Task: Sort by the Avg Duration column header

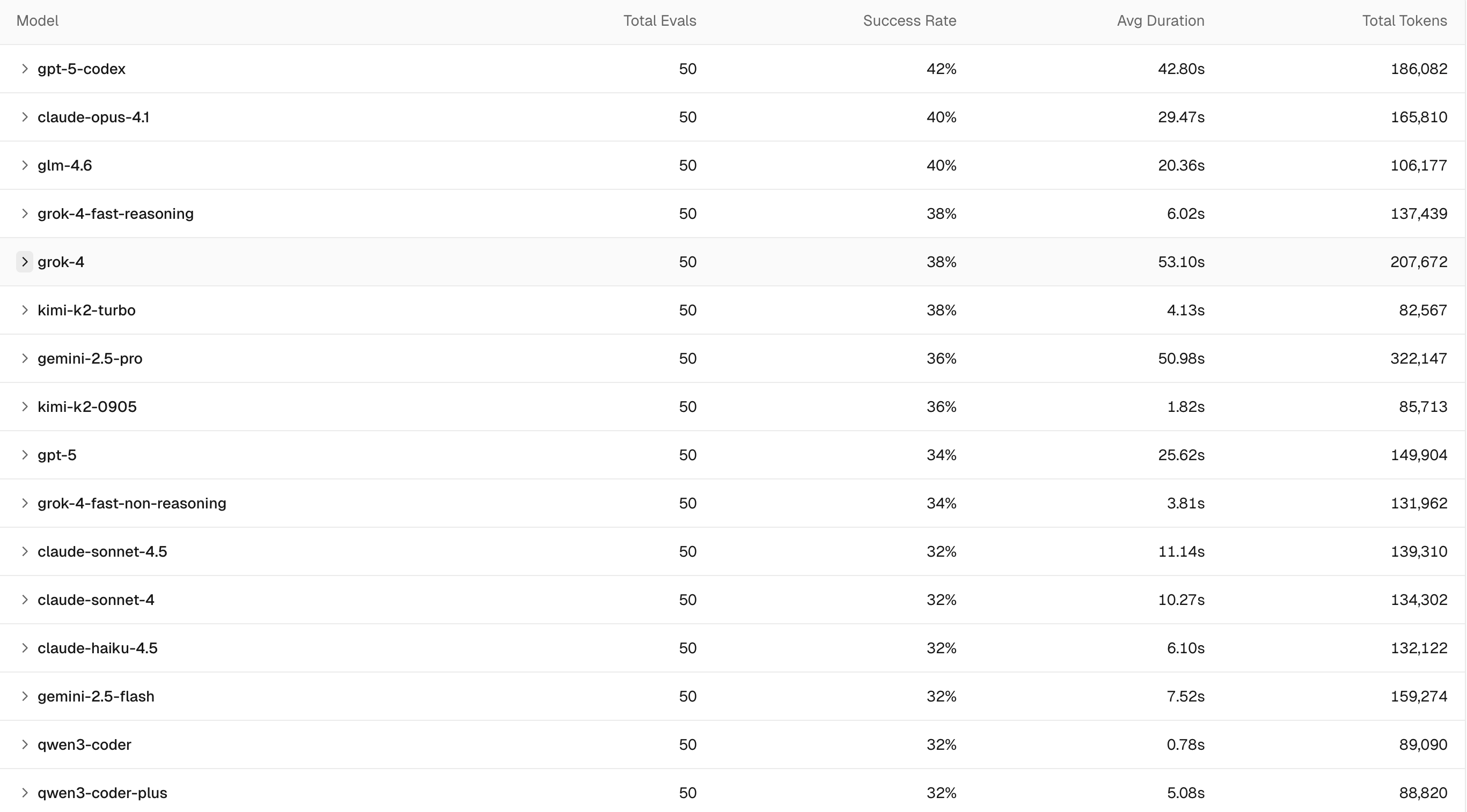Action: (x=1161, y=21)
